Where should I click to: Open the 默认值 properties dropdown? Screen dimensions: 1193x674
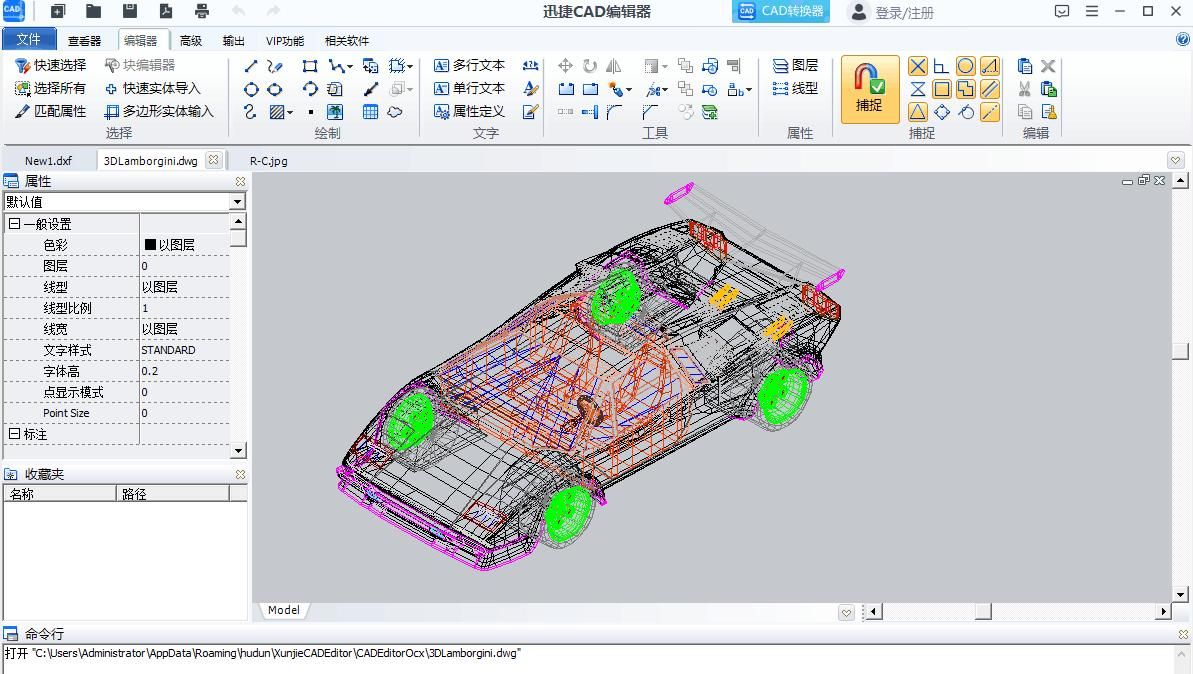[x=238, y=202]
